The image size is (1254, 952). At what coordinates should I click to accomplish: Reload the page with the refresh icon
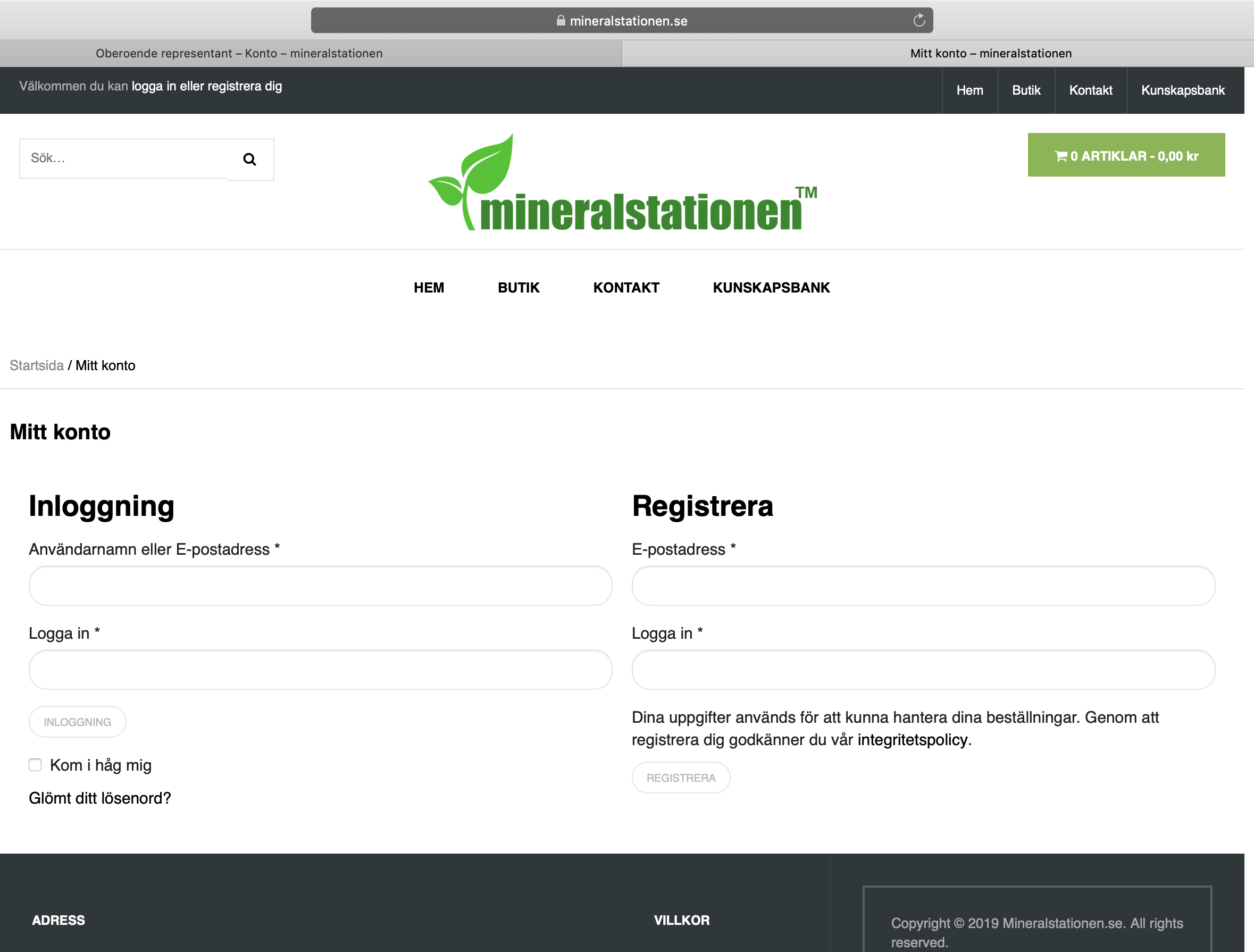click(x=919, y=20)
